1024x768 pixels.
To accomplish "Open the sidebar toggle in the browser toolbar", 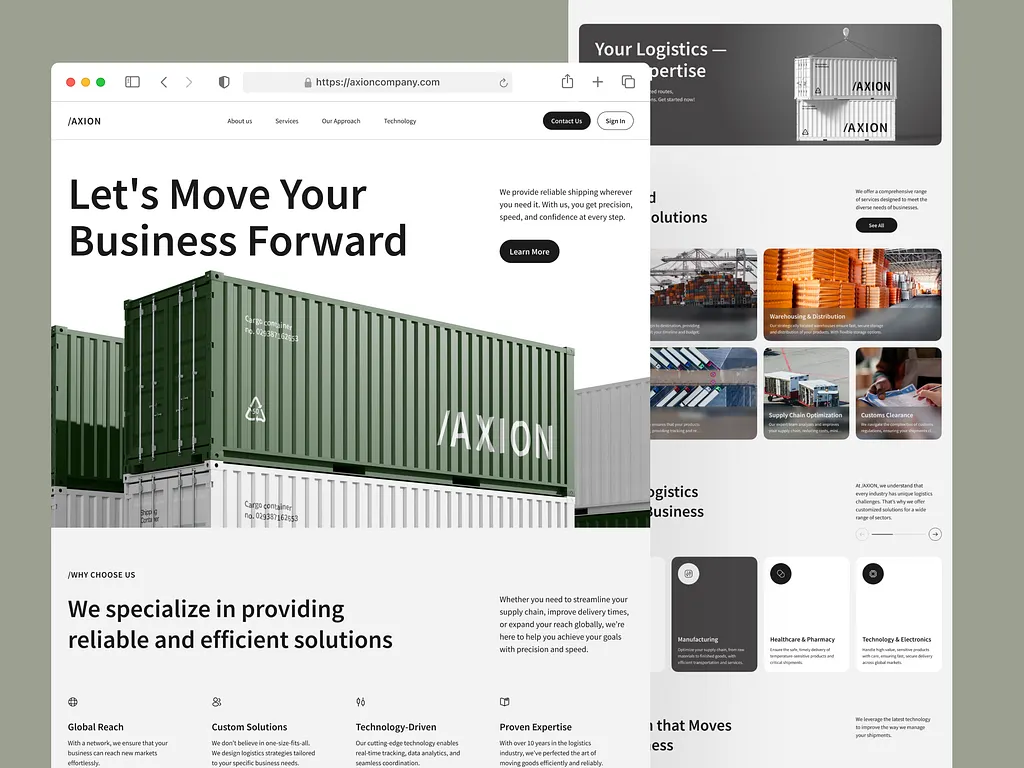I will [x=132, y=82].
